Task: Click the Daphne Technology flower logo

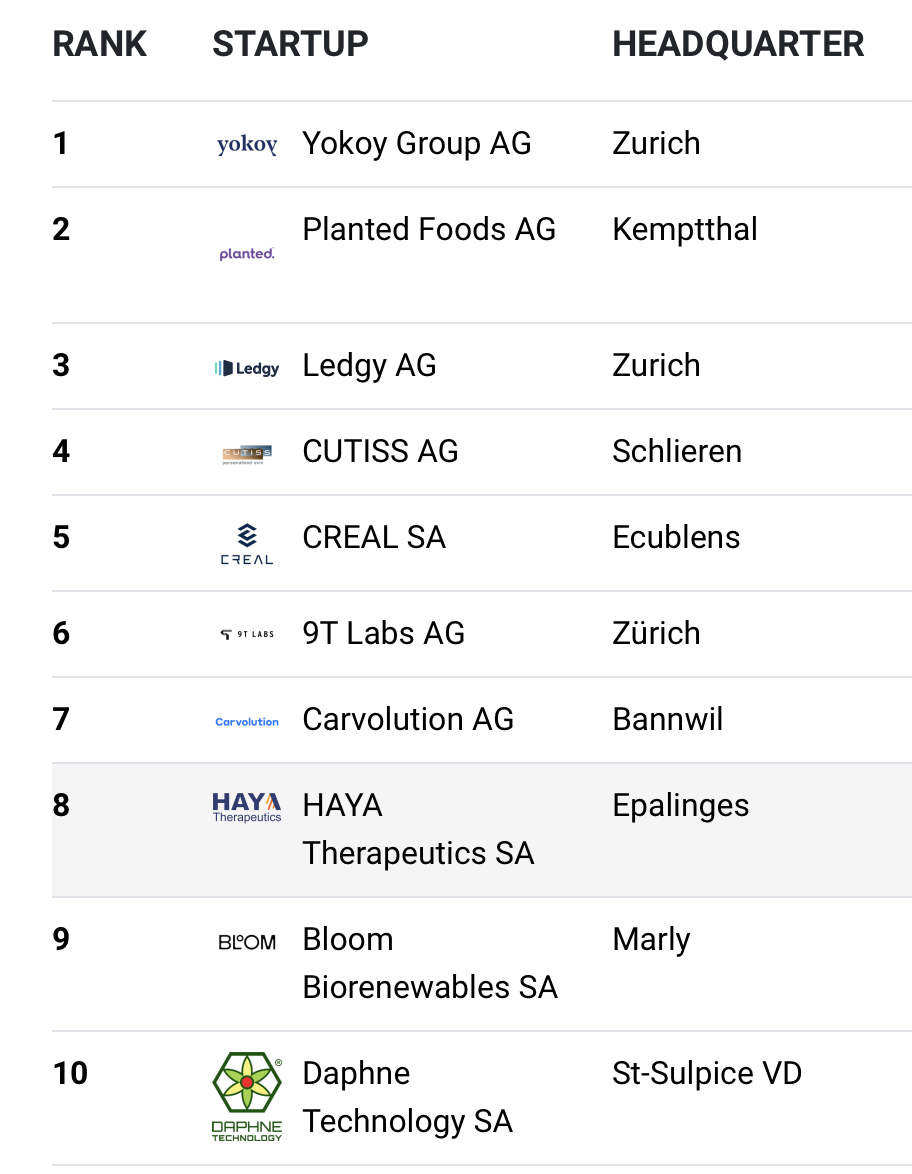Action: point(247,1096)
